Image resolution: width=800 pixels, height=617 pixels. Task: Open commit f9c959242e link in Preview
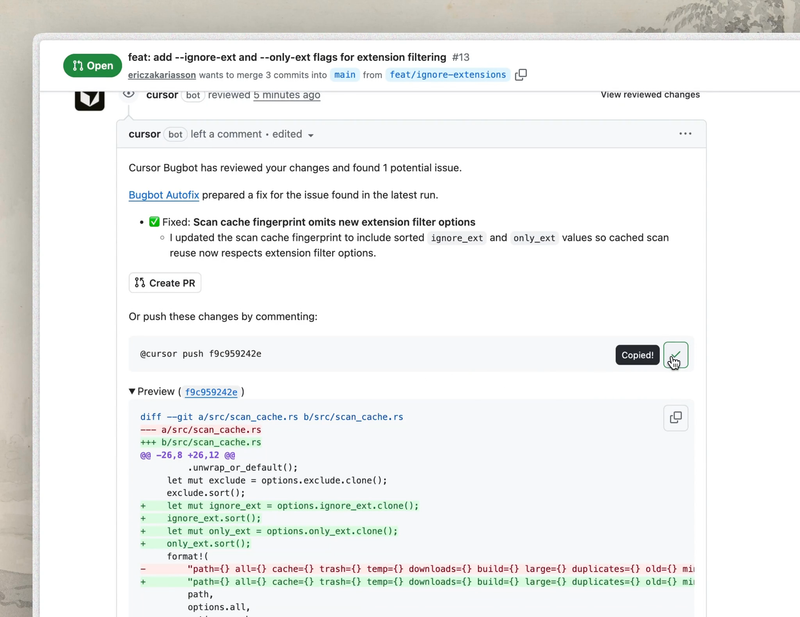211,392
